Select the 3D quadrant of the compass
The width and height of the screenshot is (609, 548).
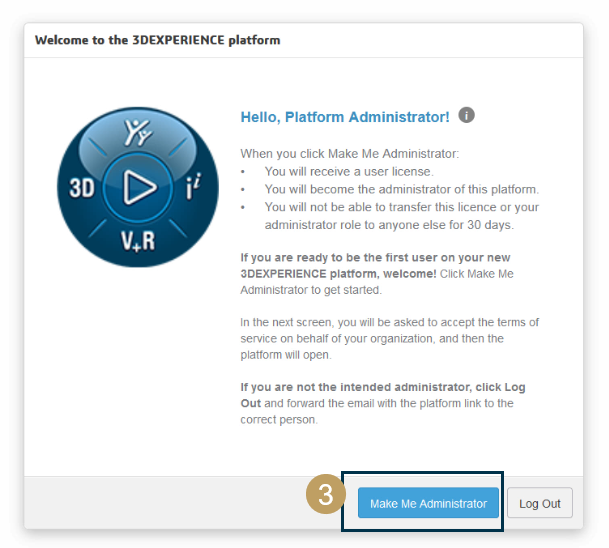pyautogui.click(x=82, y=188)
